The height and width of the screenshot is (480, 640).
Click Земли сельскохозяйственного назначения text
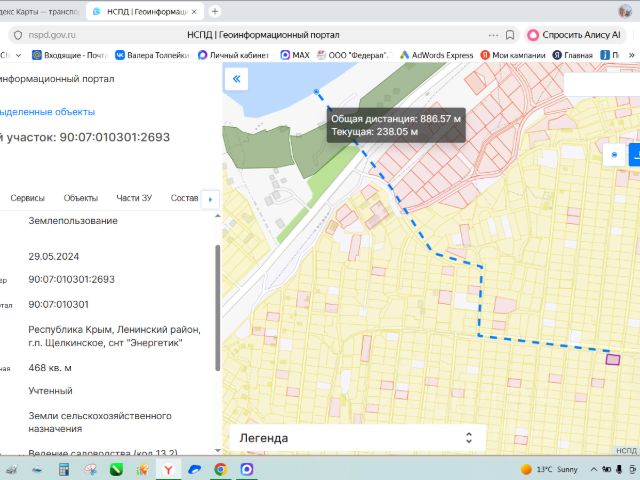coord(100,422)
